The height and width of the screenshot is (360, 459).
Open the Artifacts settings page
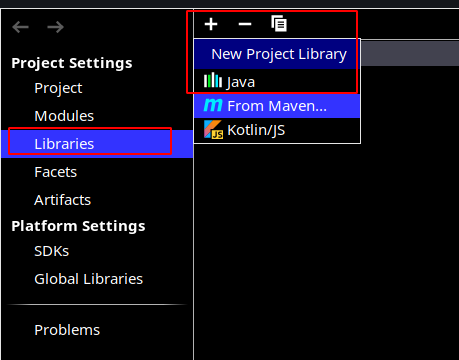[x=62, y=200]
